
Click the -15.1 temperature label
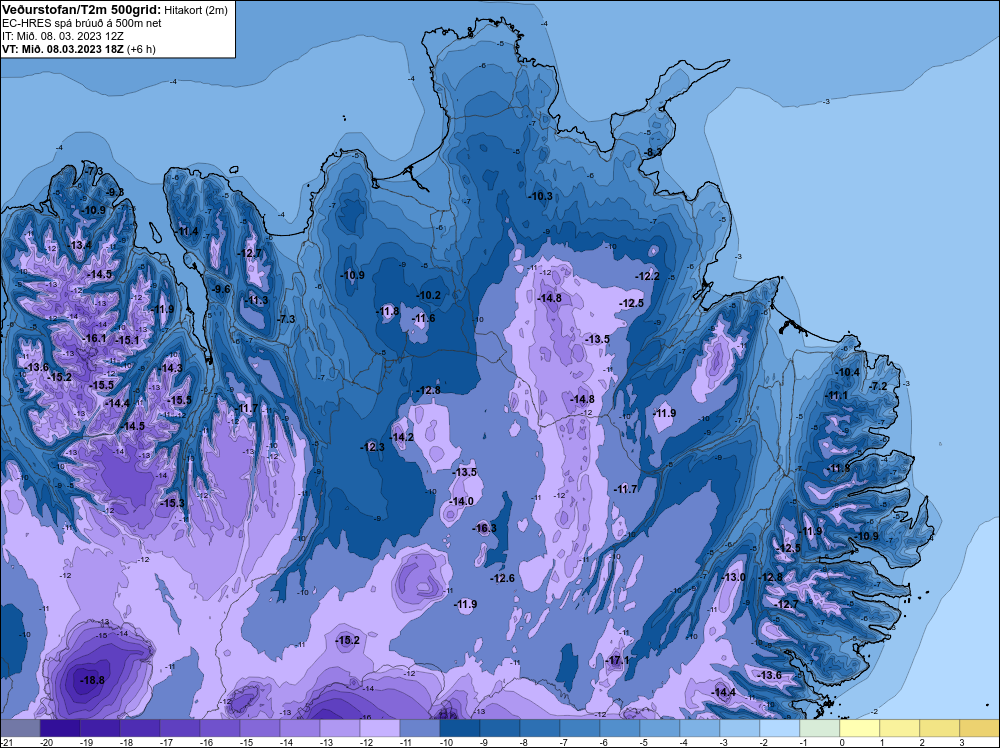pyautogui.click(x=127, y=340)
